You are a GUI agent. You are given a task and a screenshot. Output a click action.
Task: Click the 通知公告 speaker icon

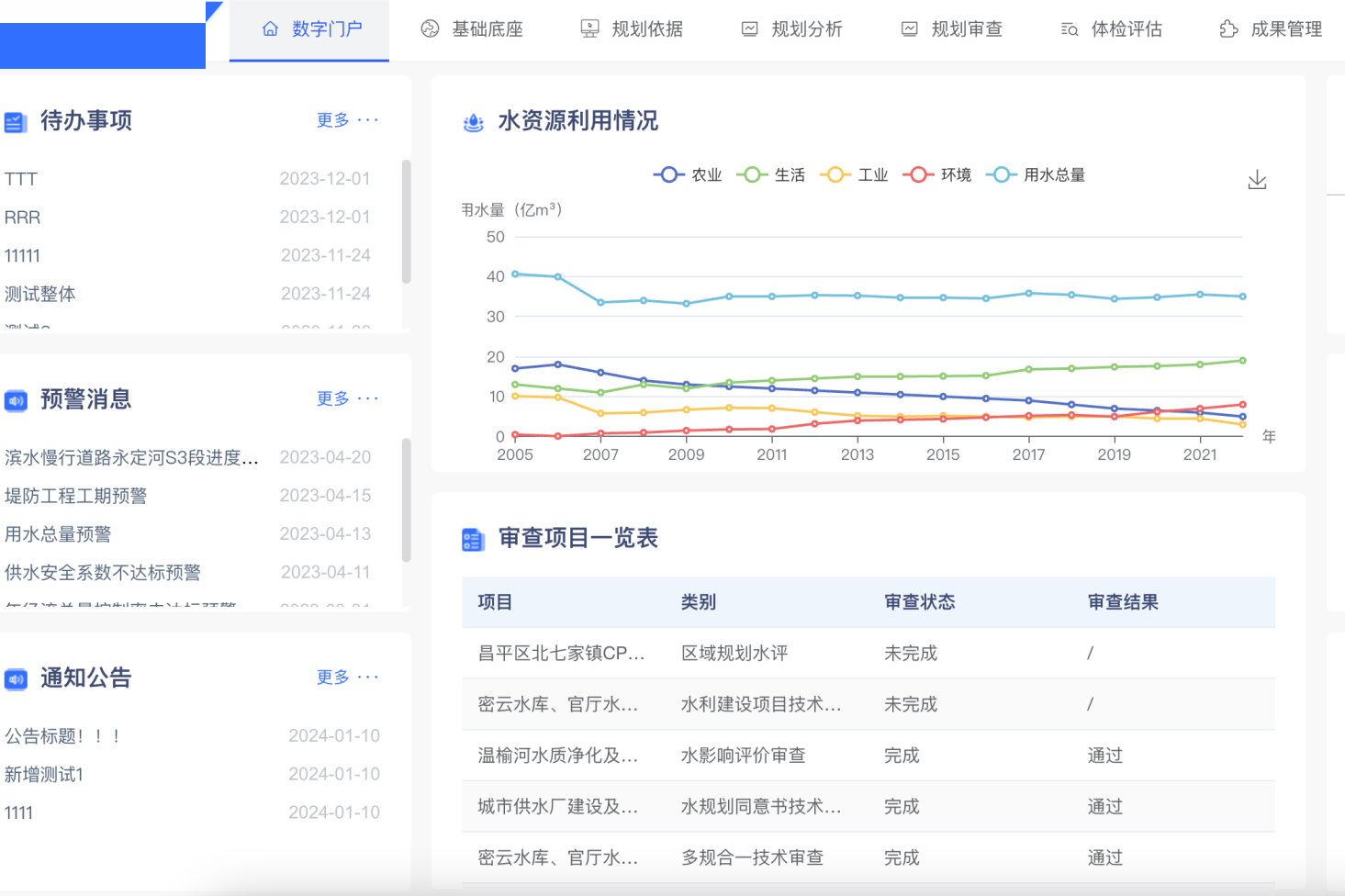tap(16, 679)
